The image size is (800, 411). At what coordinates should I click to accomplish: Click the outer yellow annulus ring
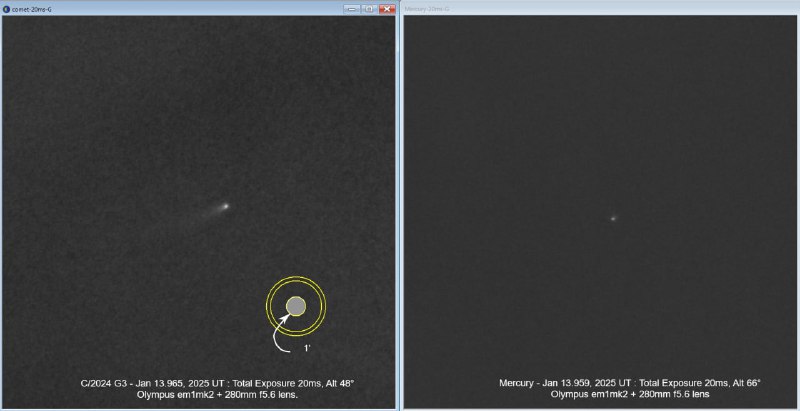pos(296,277)
